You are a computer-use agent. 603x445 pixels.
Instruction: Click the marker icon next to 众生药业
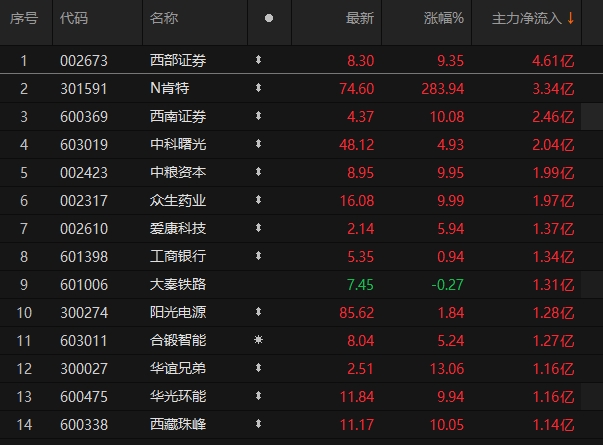tap(258, 200)
